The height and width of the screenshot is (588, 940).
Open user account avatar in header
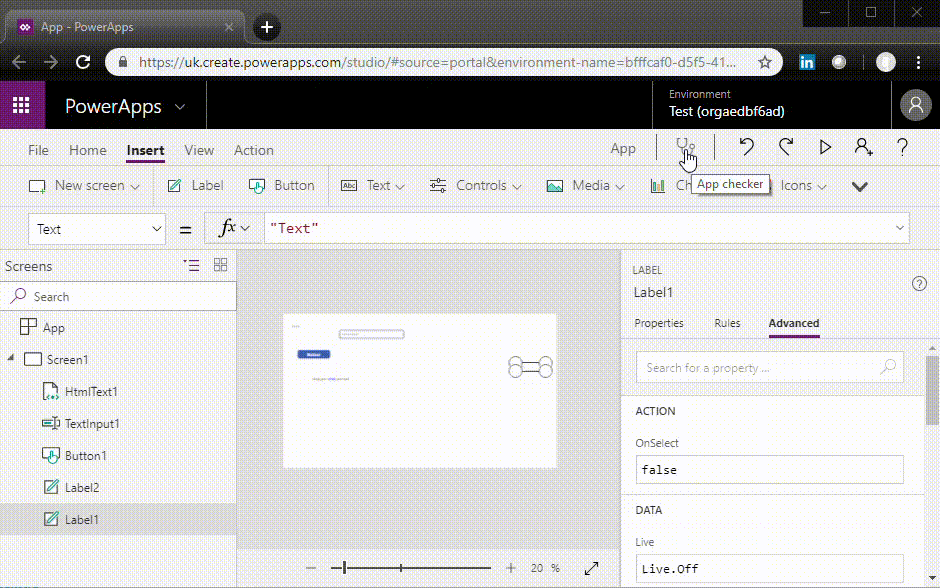(915, 105)
